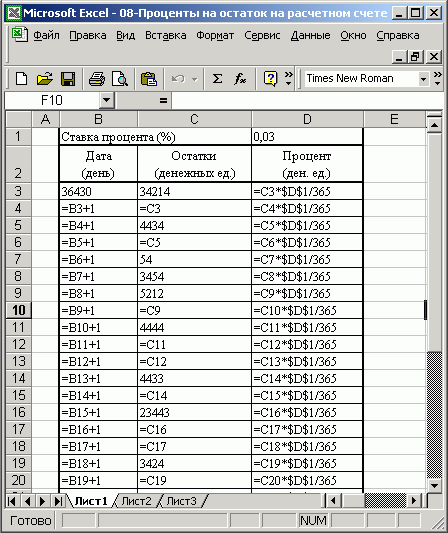448x533 pixels.
Task: Switch to Лист3 sheet tab
Action: (x=181, y=501)
